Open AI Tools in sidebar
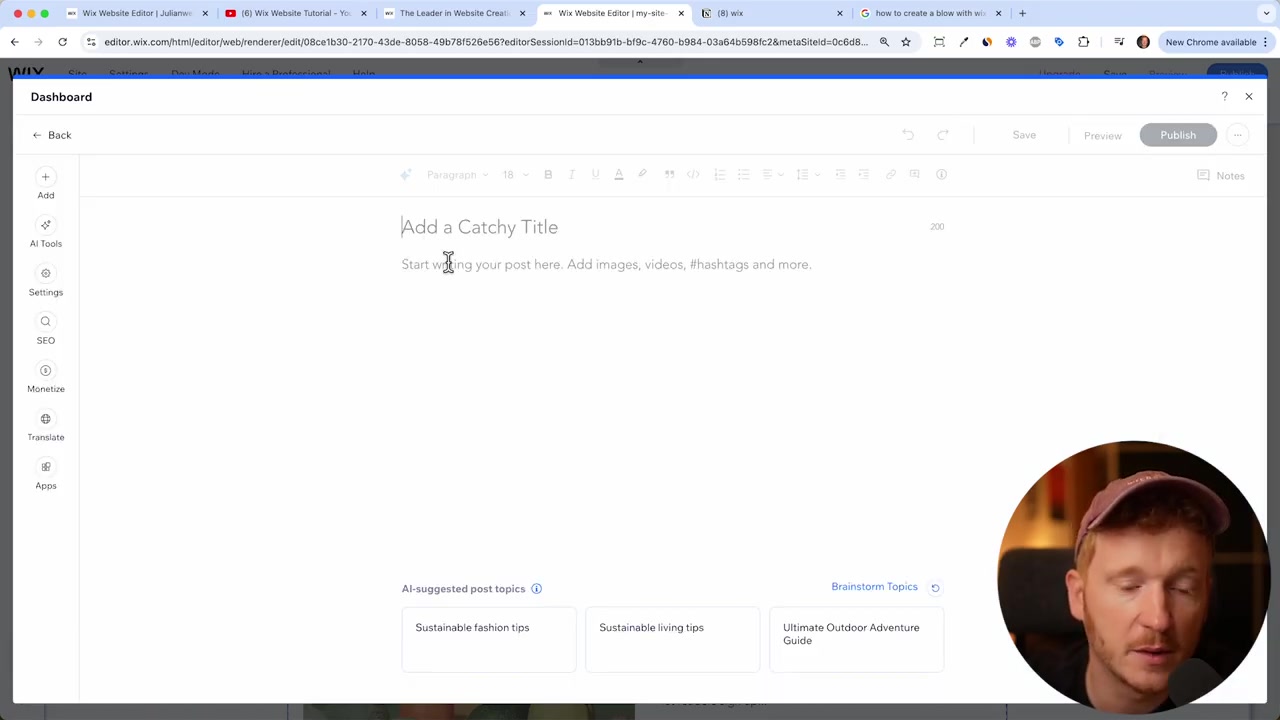Viewport: 1280px width, 720px height. click(45, 233)
